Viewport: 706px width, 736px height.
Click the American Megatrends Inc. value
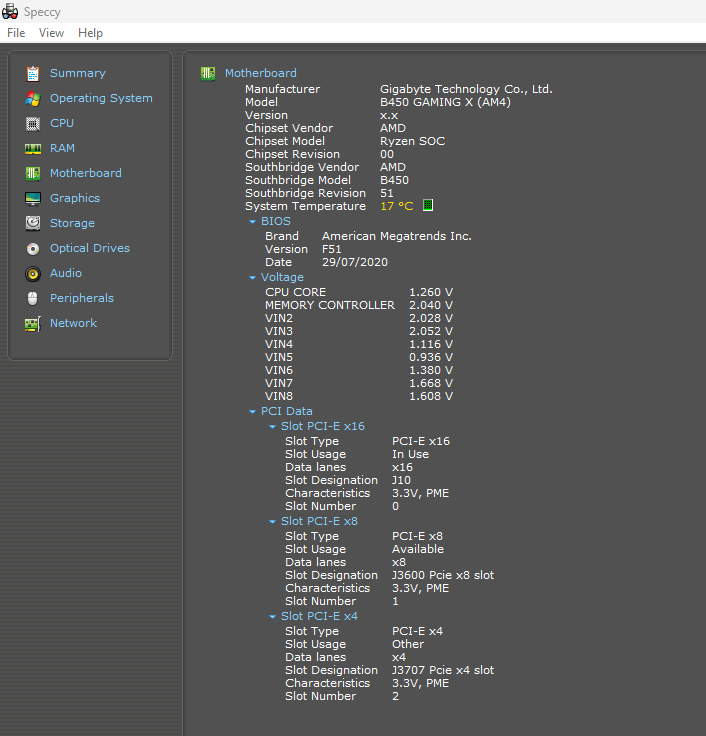(x=397, y=236)
